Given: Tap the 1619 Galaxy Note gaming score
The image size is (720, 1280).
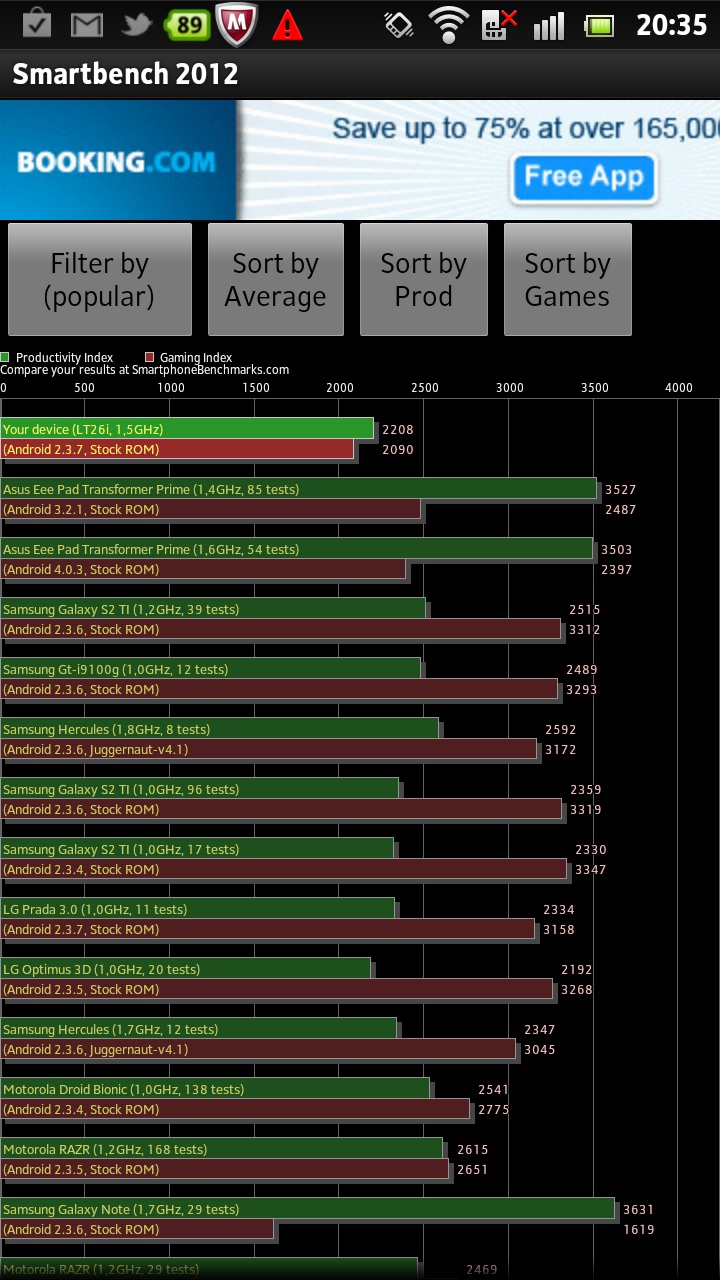Looking at the screenshot, I should 639,1230.
